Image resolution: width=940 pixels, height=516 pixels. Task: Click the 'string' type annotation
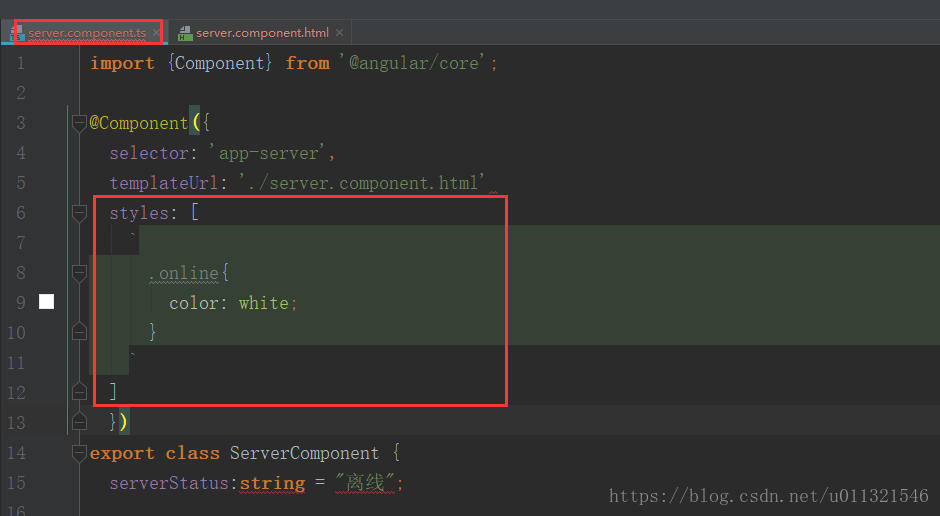coord(272,484)
